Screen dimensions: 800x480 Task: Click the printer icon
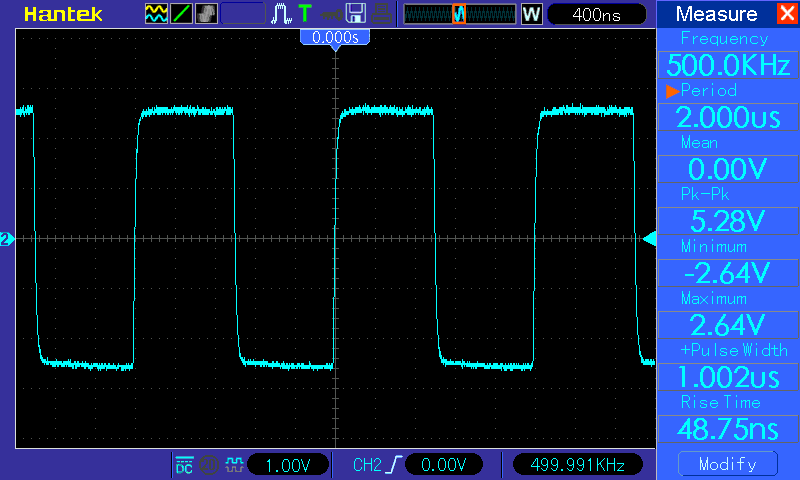pos(381,14)
